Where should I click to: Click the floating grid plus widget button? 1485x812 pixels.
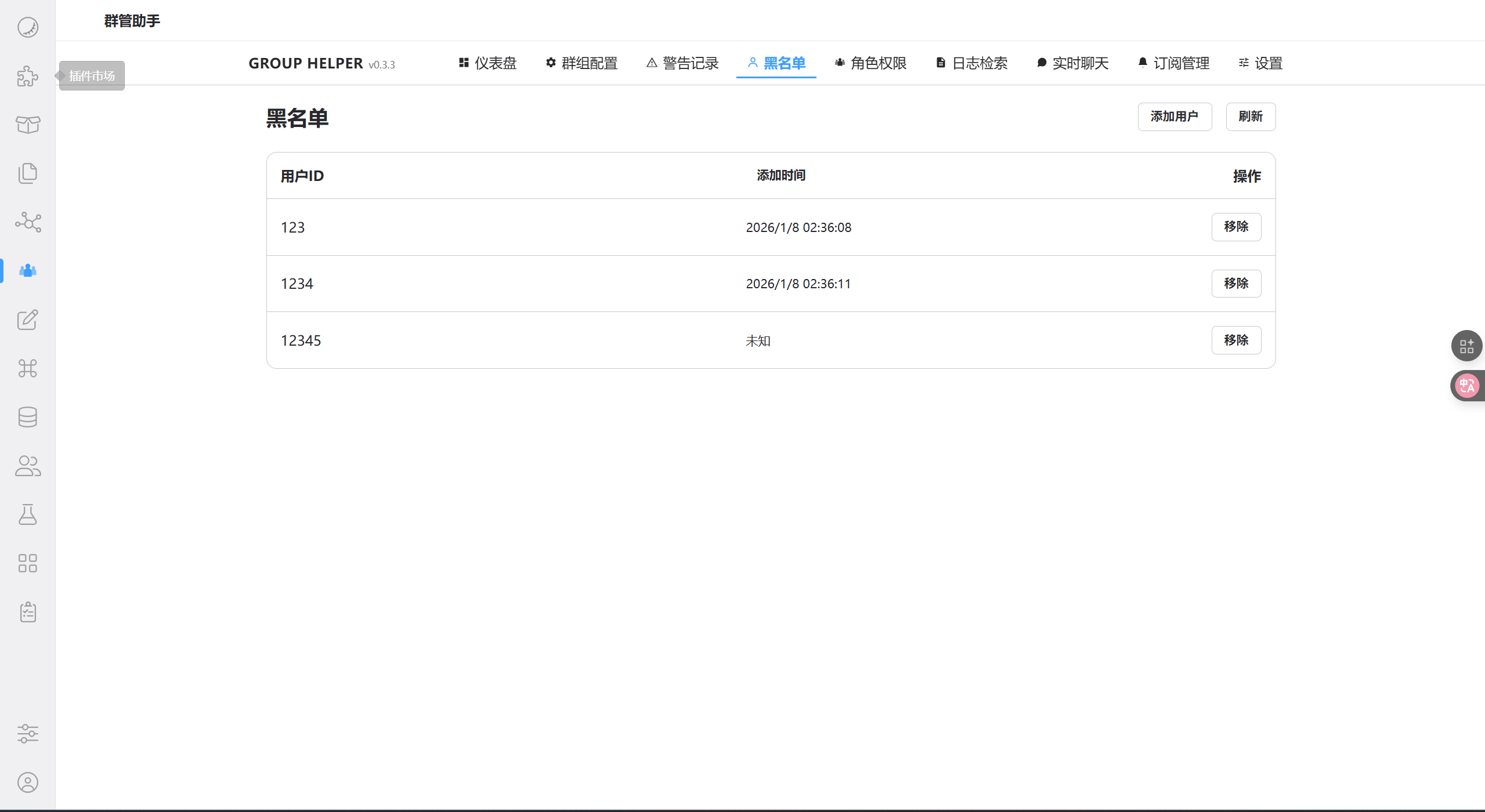[x=1466, y=346]
